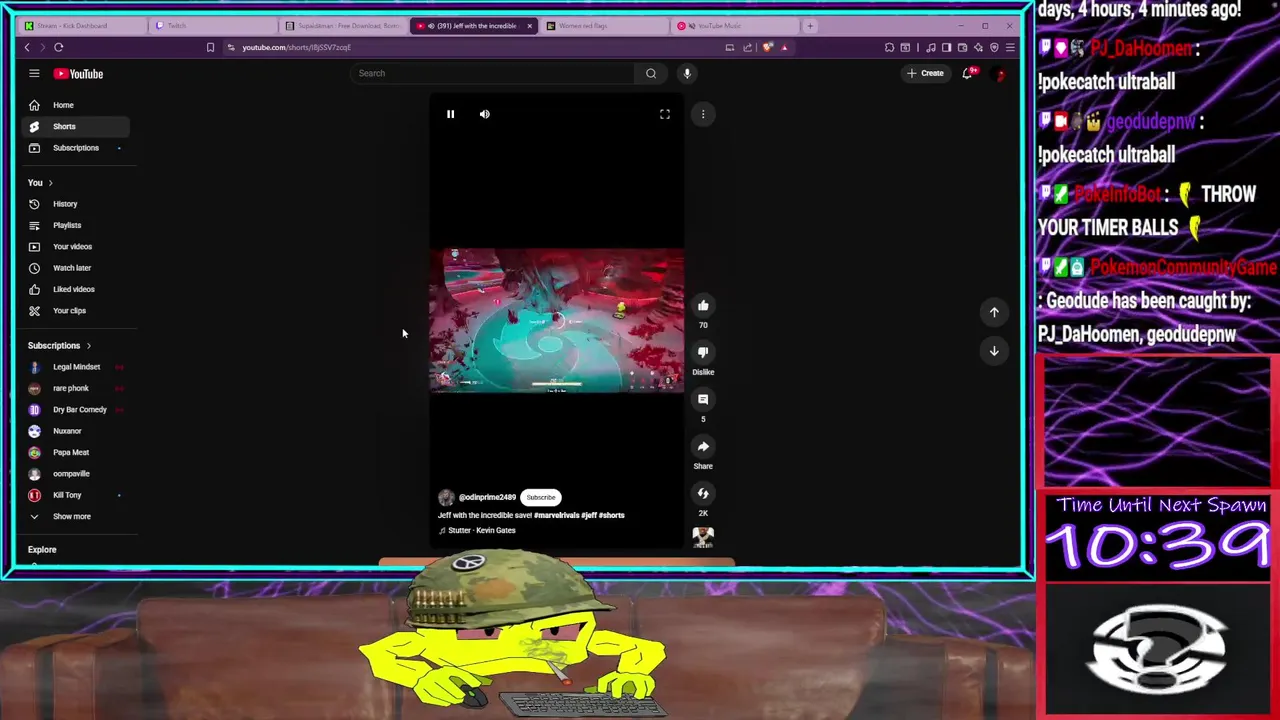This screenshot has width=1280, height=720.
Task: Open the YouTube hamburger guide menu
Action: point(34,73)
